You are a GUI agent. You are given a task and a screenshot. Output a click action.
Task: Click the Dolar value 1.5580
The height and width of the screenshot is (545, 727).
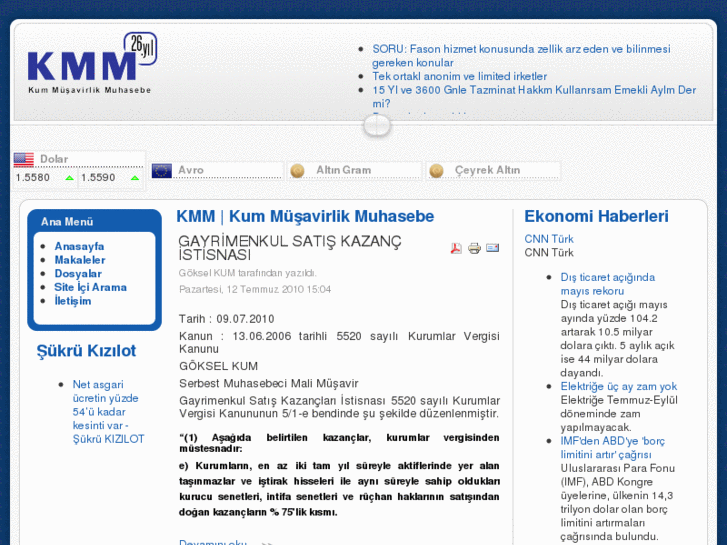click(x=32, y=178)
